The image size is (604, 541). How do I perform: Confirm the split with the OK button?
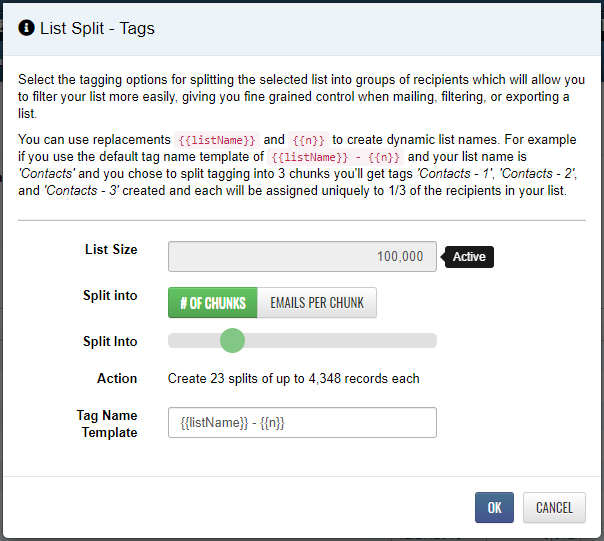pyautogui.click(x=494, y=507)
